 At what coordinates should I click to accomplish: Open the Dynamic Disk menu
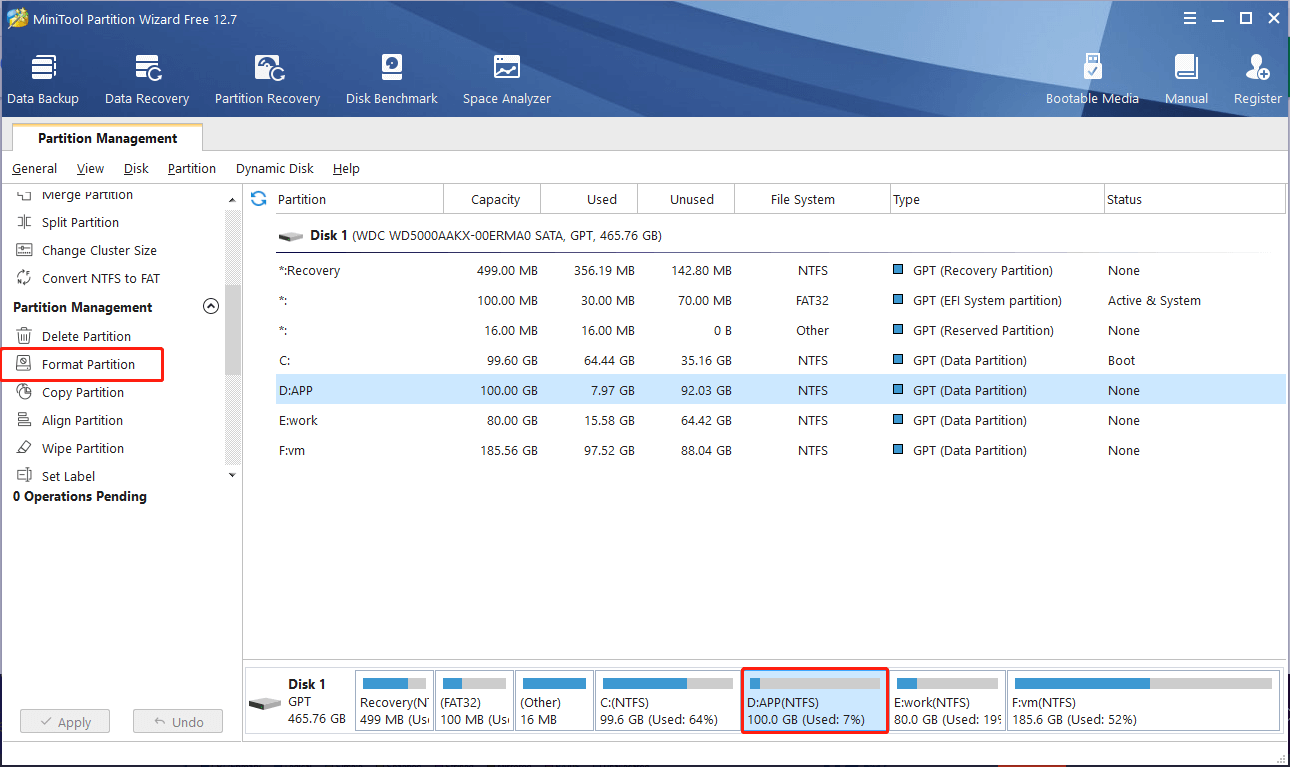(x=274, y=169)
